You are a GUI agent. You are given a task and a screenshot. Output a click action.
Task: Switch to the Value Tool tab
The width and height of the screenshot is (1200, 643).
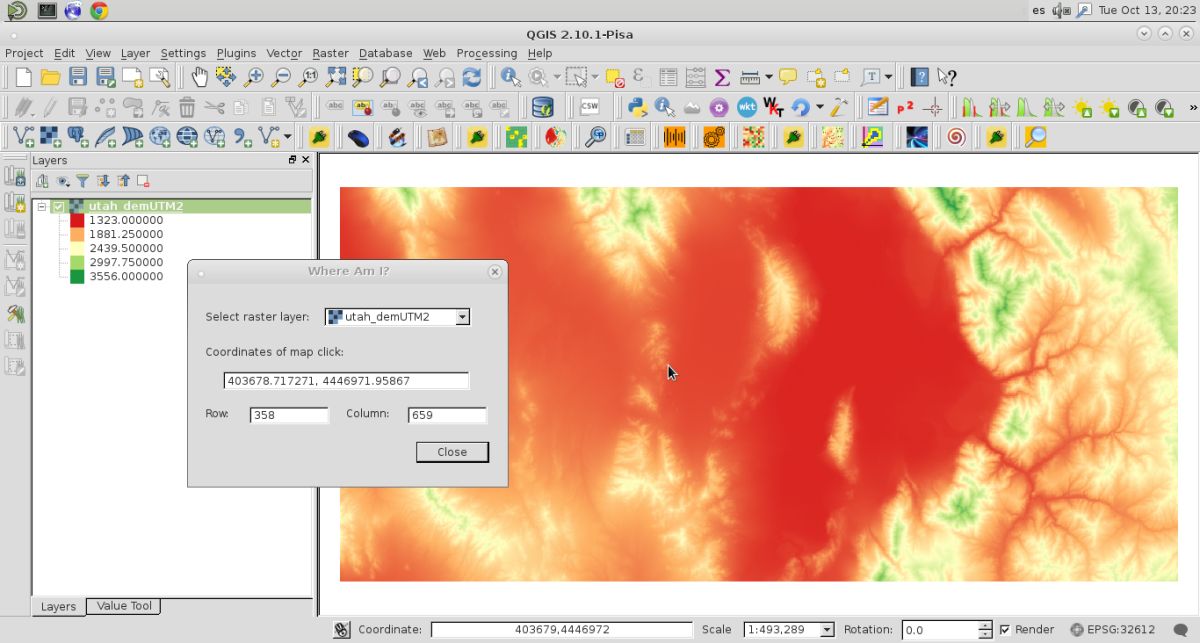(125, 606)
